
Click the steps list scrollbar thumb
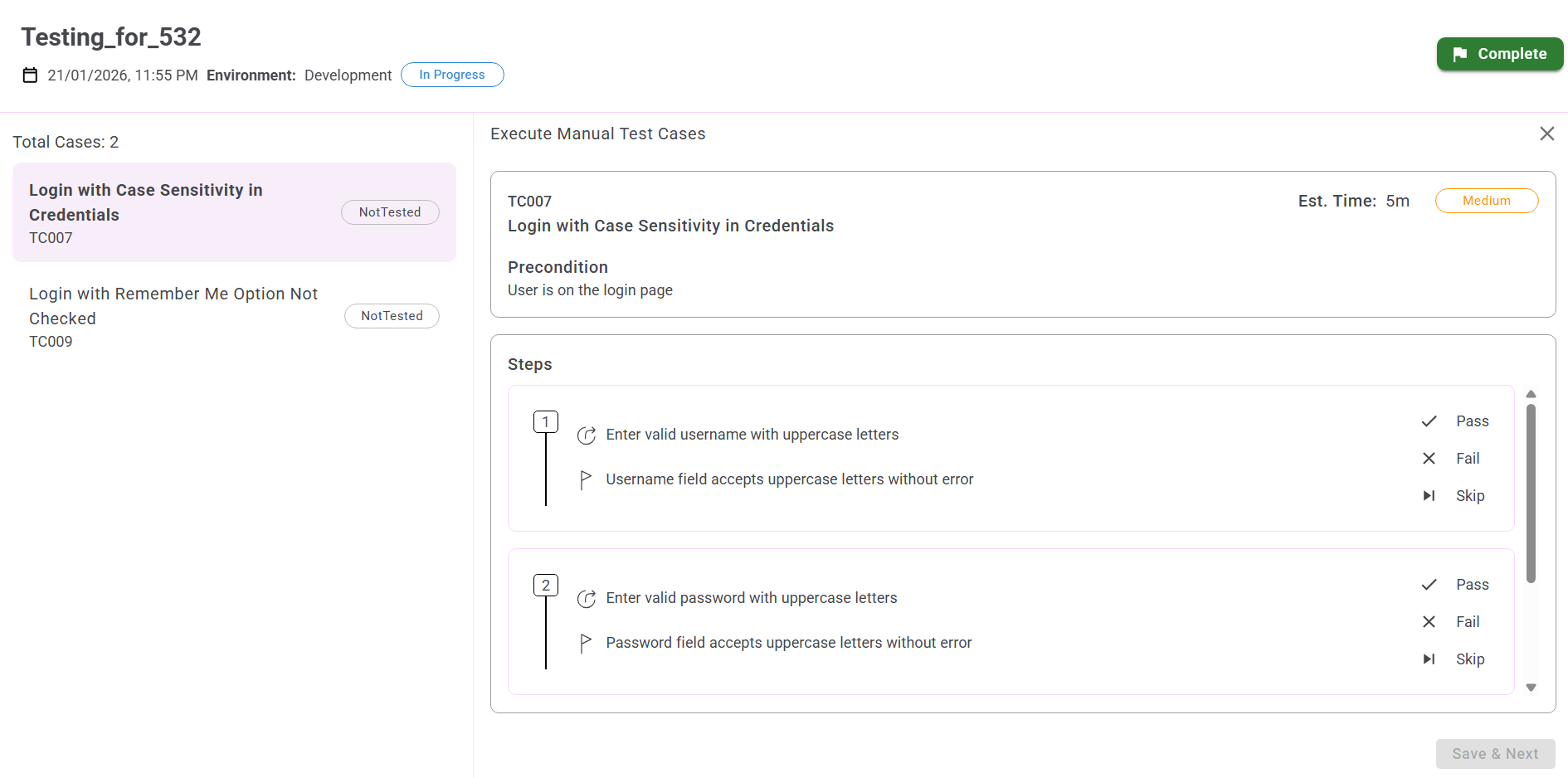pyautogui.click(x=1531, y=493)
